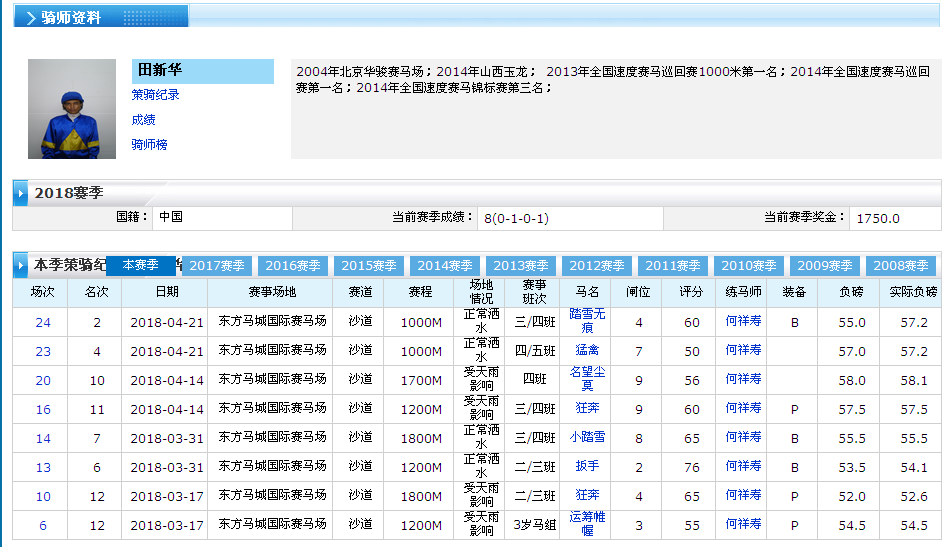Go to the 骑师榜 link
Screen dimensions: 950x547
(149, 145)
